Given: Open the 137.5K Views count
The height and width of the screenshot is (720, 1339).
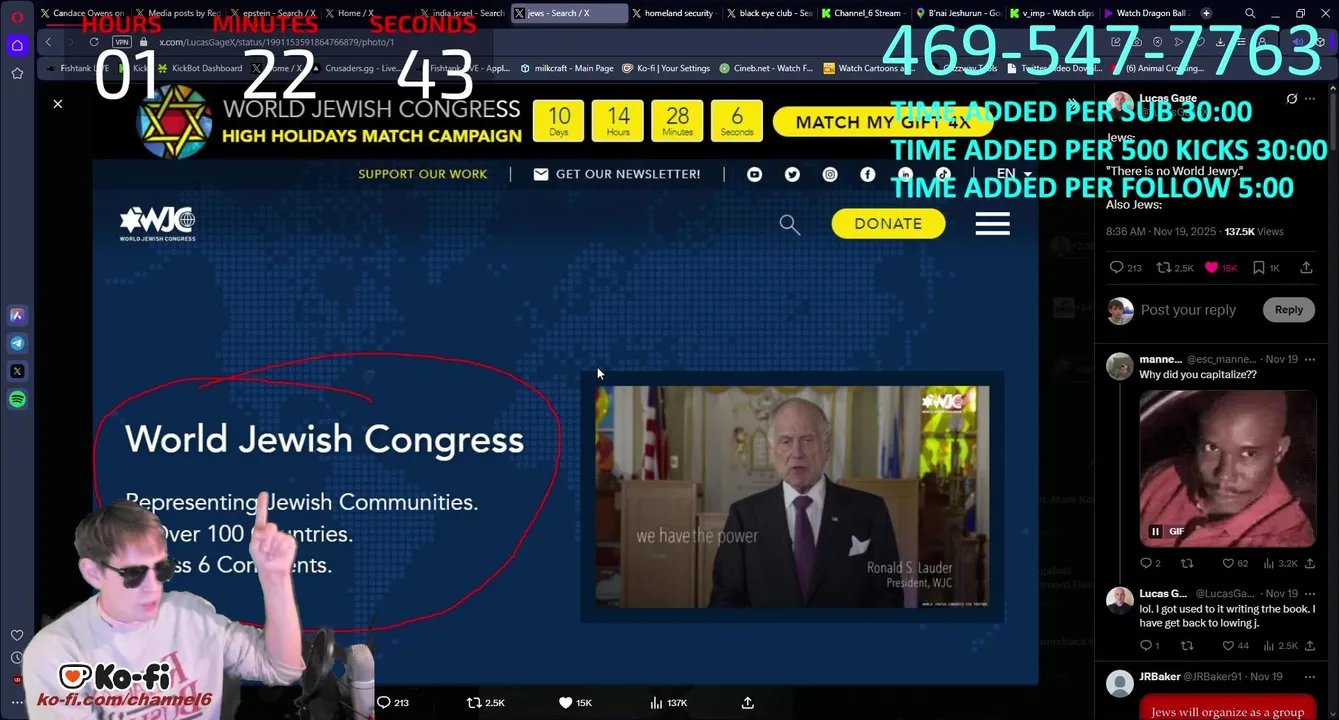Looking at the screenshot, I should tap(1253, 231).
